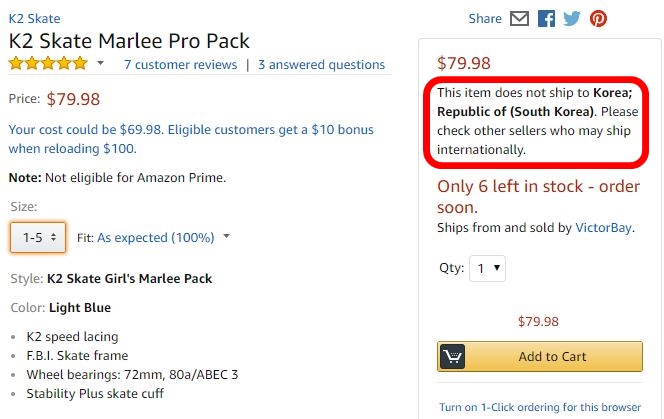664x419 pixels.
Task: Open the K2 Skate brand link
Action: (34, 19)
